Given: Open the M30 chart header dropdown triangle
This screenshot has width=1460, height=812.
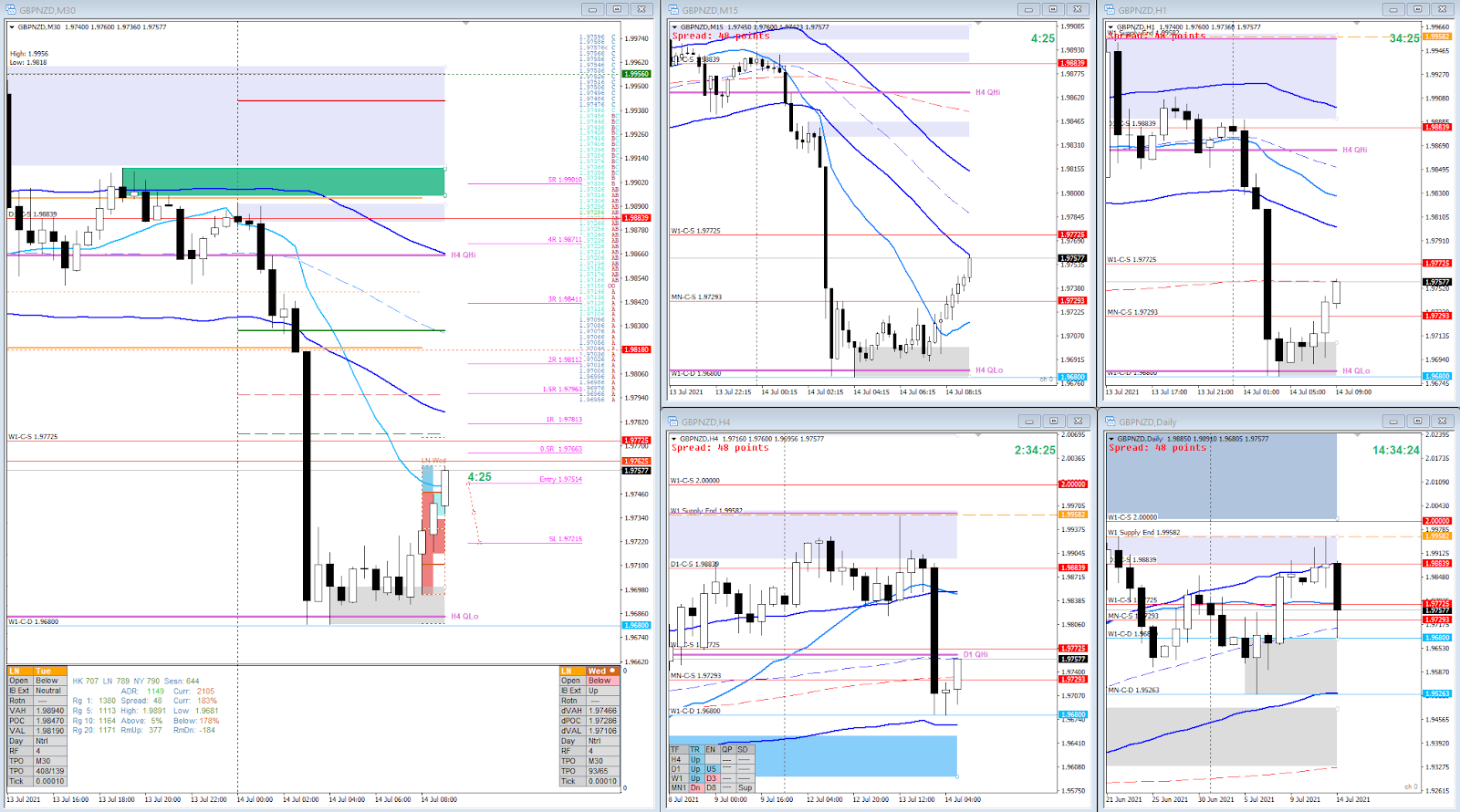Looking at the screenshot, I should click(12, 27).
